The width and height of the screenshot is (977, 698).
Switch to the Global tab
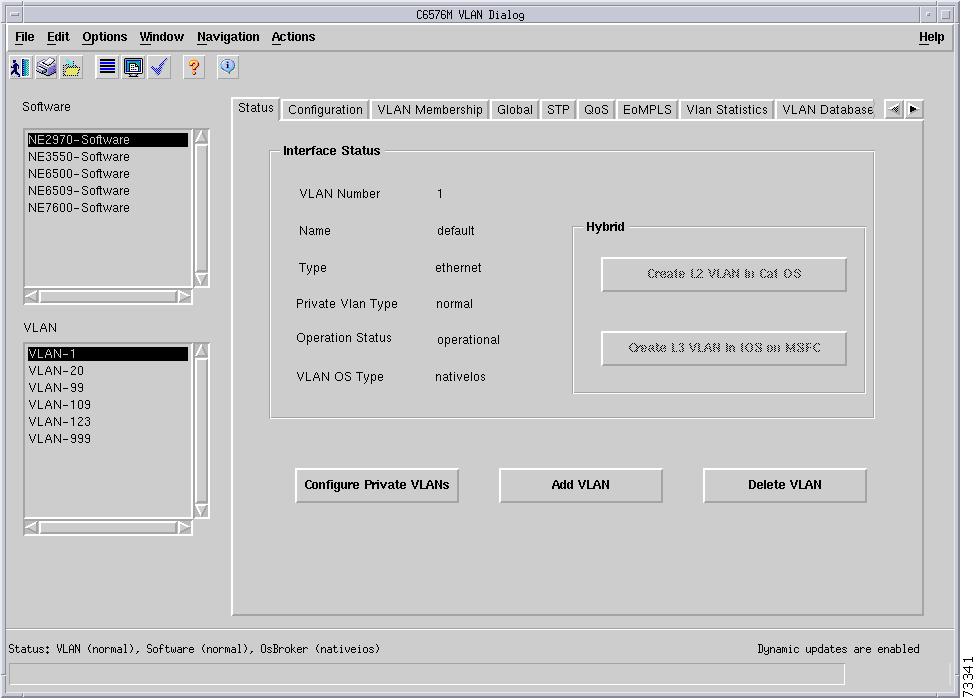click(515, 110)
